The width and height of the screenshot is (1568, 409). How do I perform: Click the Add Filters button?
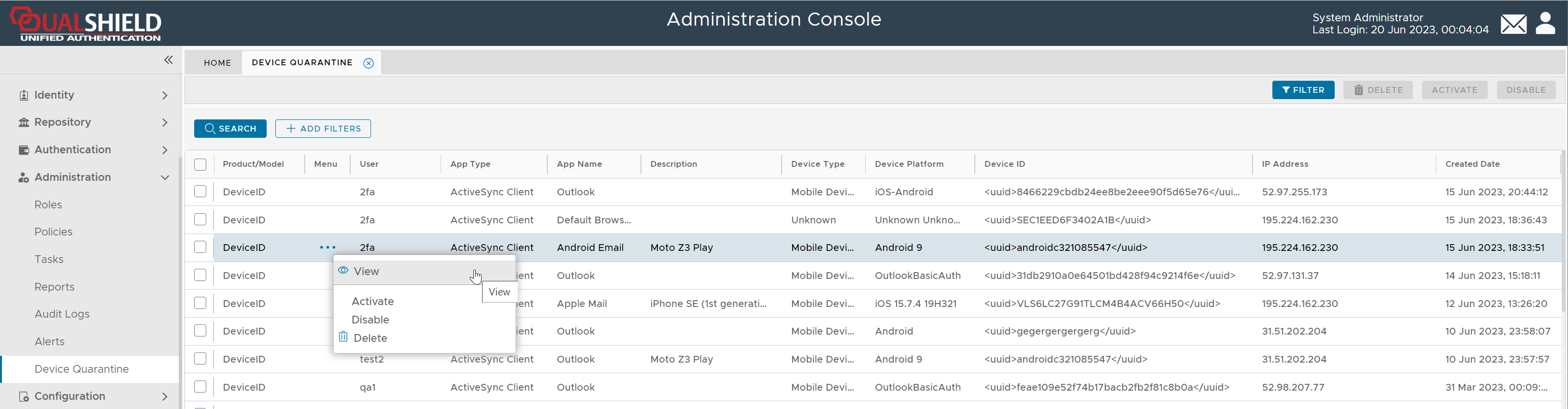tap(323, 129)
